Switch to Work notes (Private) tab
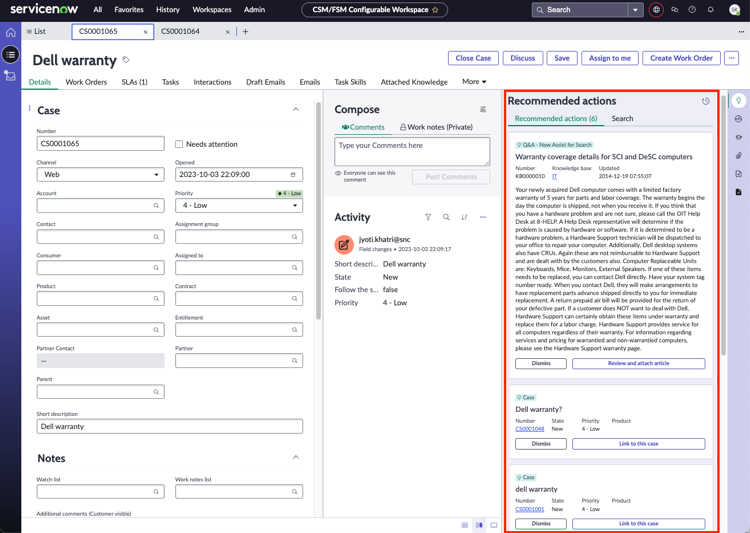 click(x=436, y=127)
